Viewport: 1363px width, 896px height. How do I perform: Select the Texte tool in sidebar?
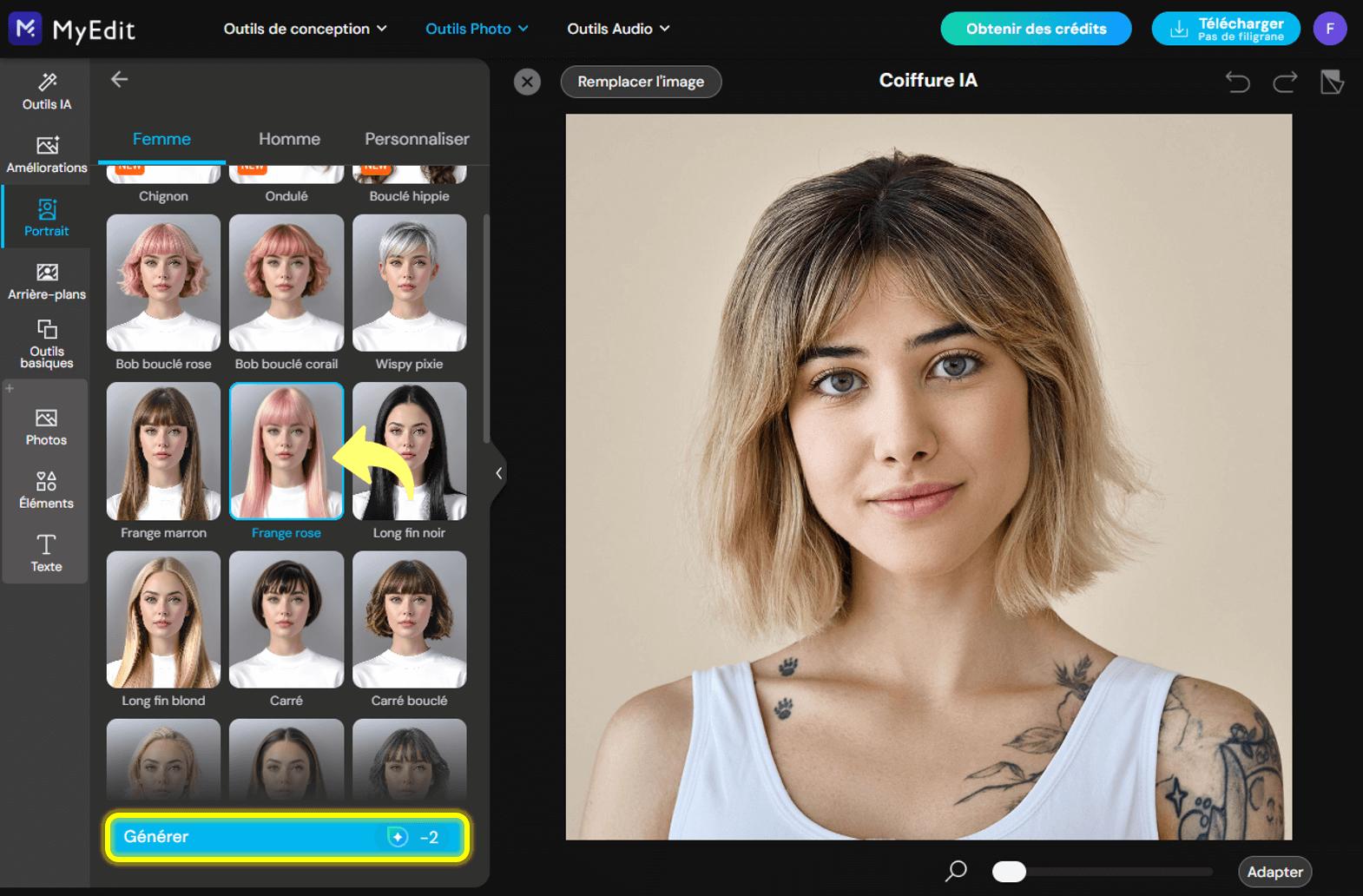pyautogui.click(x=47, y=553)
